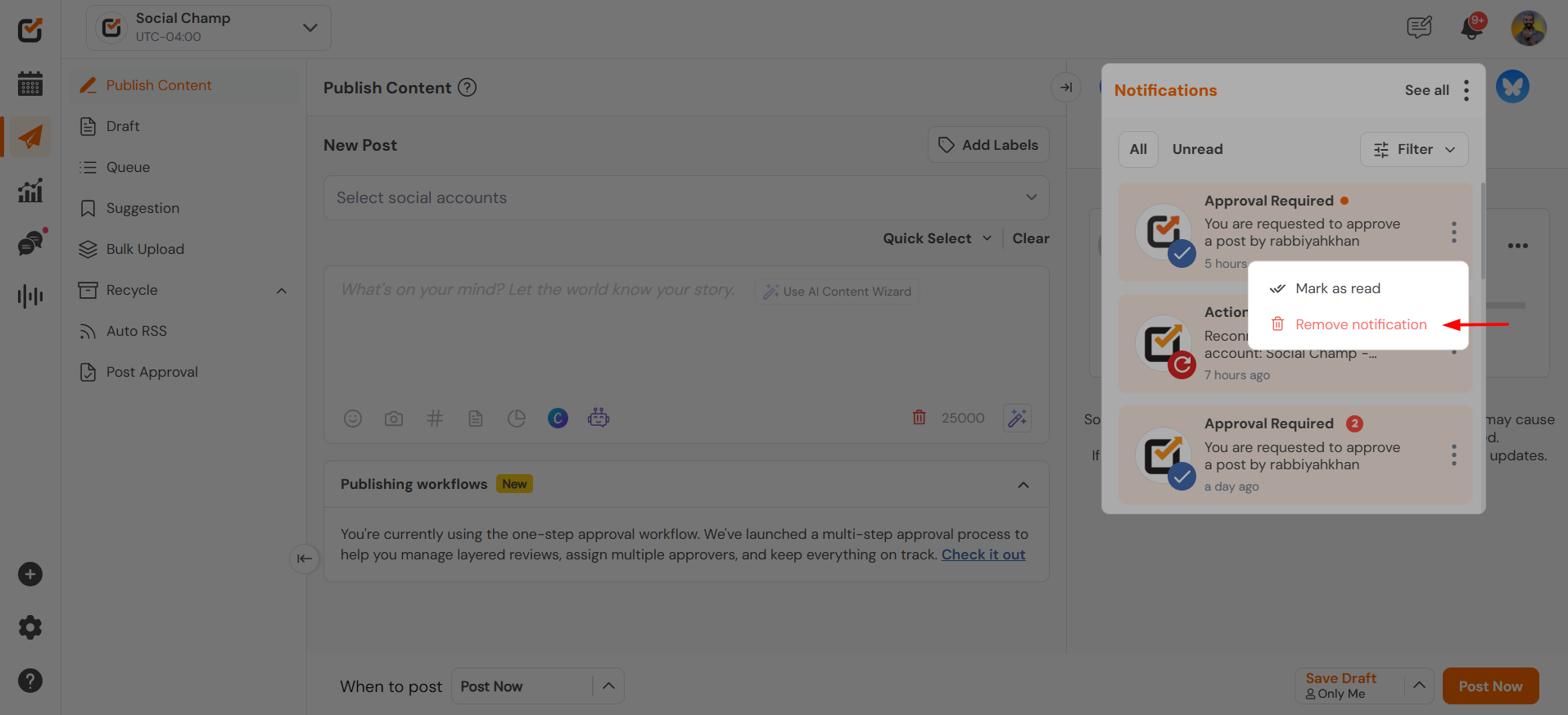Screen dimensions: 1568x715
Task: Open the notifications Filter dropdown
Action: pyautogui.click(x=1414, y=149)
